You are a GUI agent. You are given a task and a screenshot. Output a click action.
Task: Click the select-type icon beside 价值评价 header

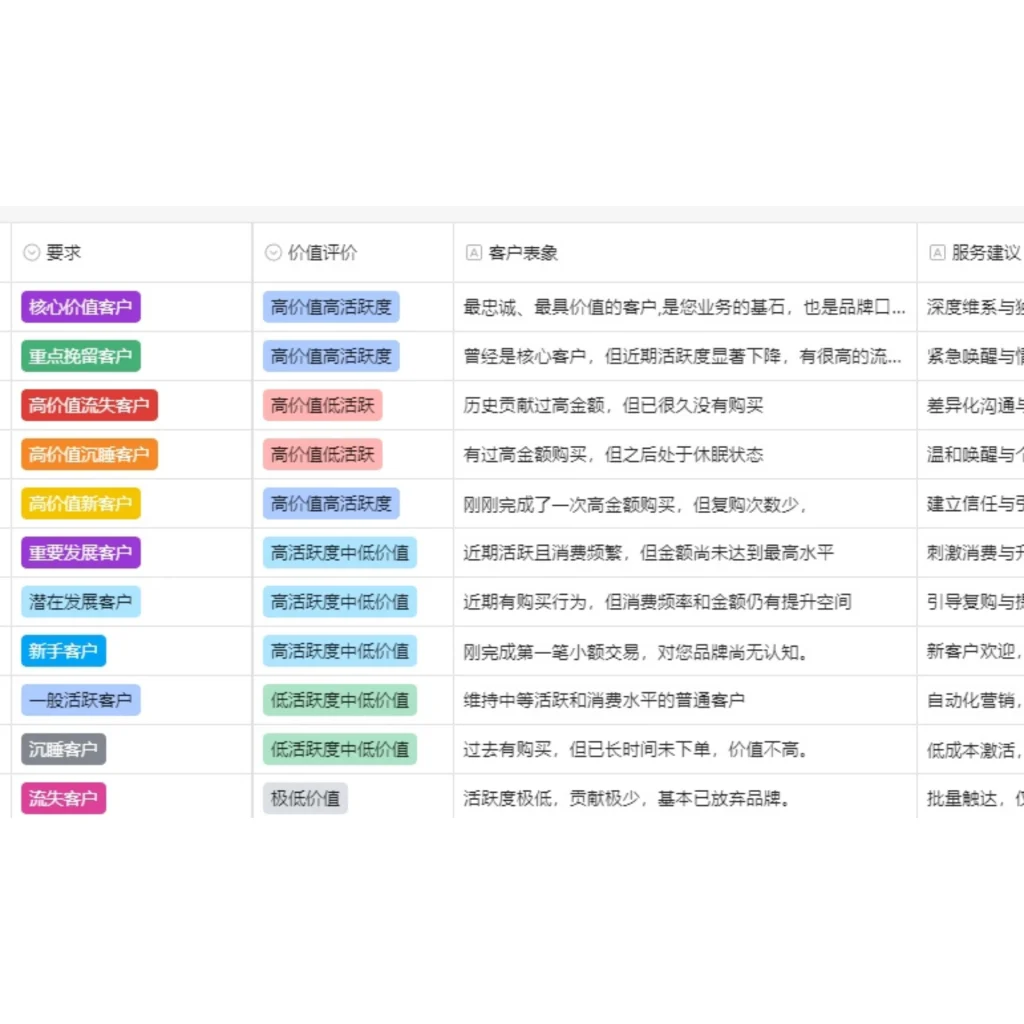coord(273,253)
